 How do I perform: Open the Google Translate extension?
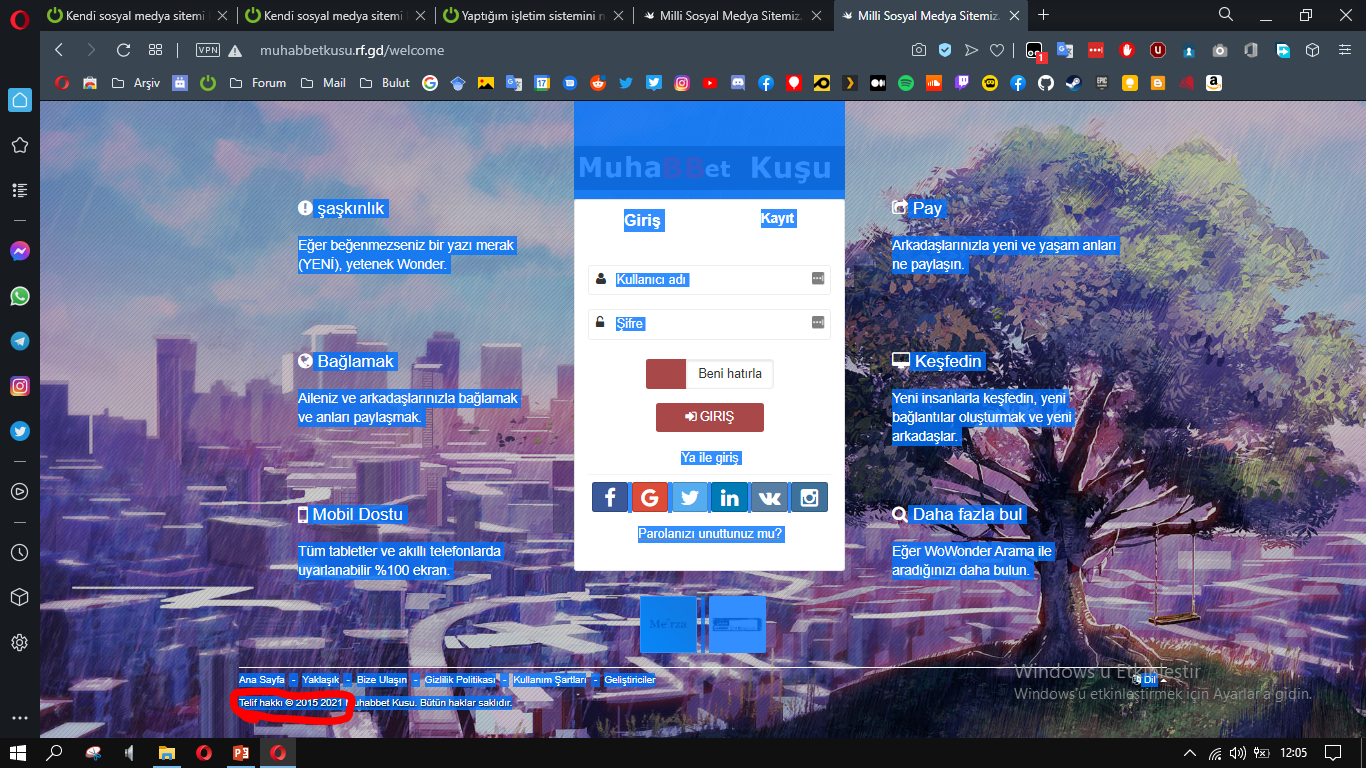1065,50
